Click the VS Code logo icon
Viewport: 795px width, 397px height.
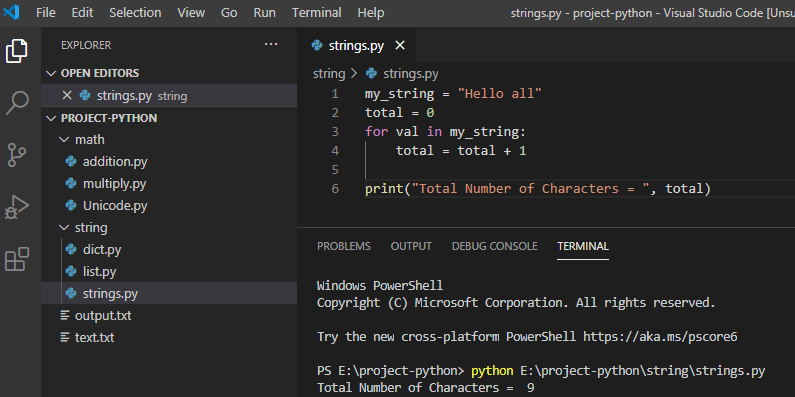(x=11, y=12)
